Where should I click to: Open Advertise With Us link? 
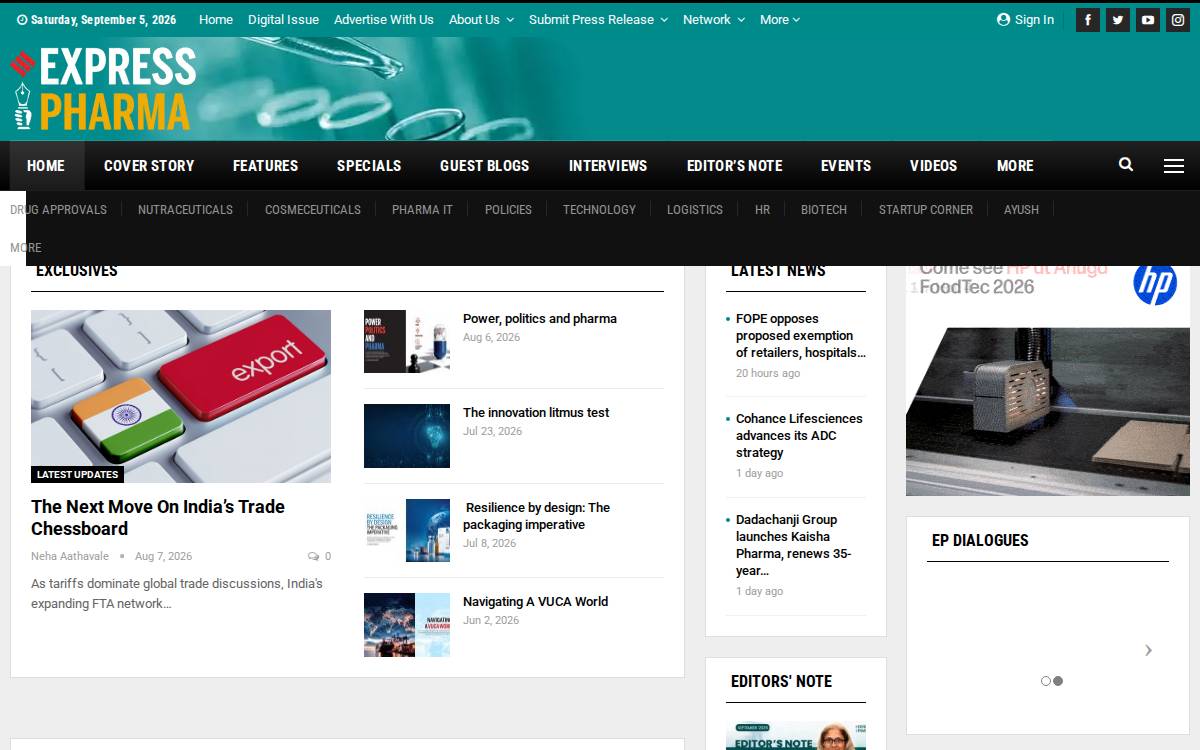pyautogui.click(x=384, y=19)
